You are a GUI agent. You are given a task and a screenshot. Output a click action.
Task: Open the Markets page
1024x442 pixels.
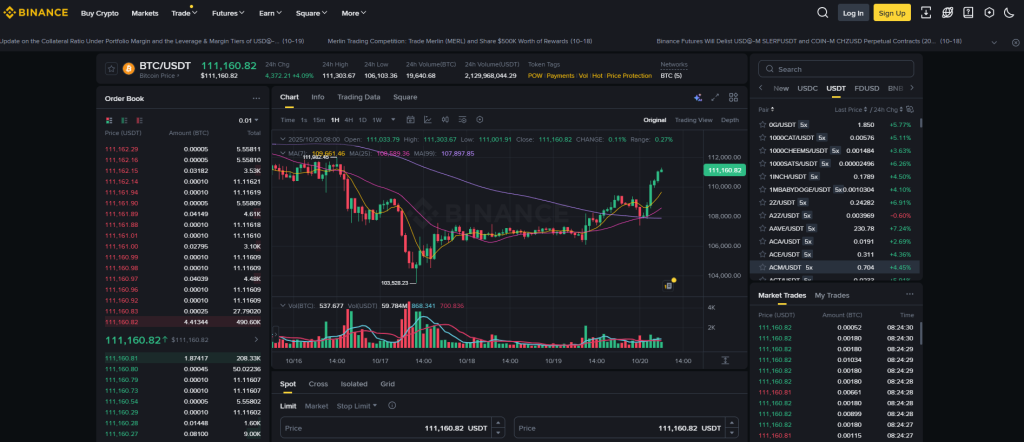(x=145, y=13)
